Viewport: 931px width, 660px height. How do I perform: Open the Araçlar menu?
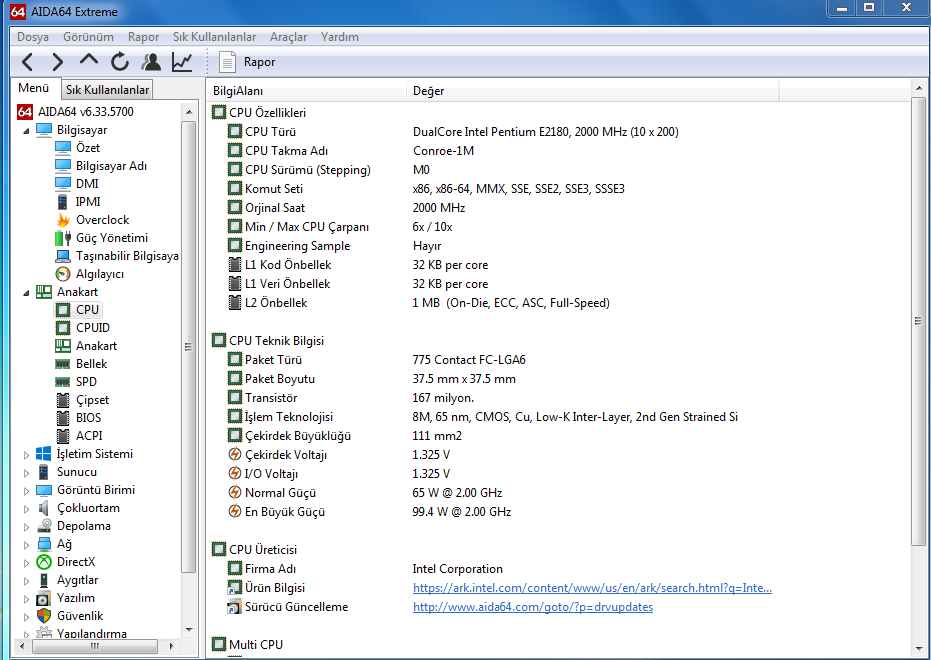tap(289, 37)
